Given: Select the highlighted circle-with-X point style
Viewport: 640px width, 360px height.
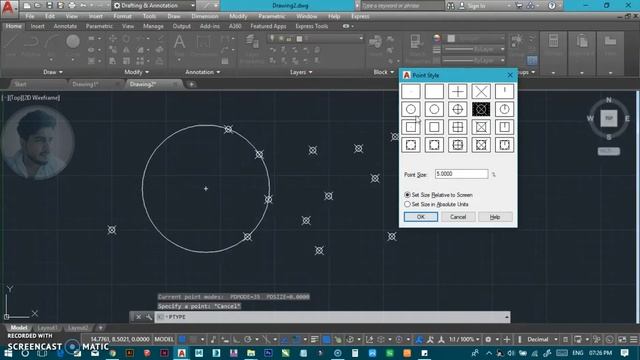Looking at the screenshot, I should click(x=481, y=109).
